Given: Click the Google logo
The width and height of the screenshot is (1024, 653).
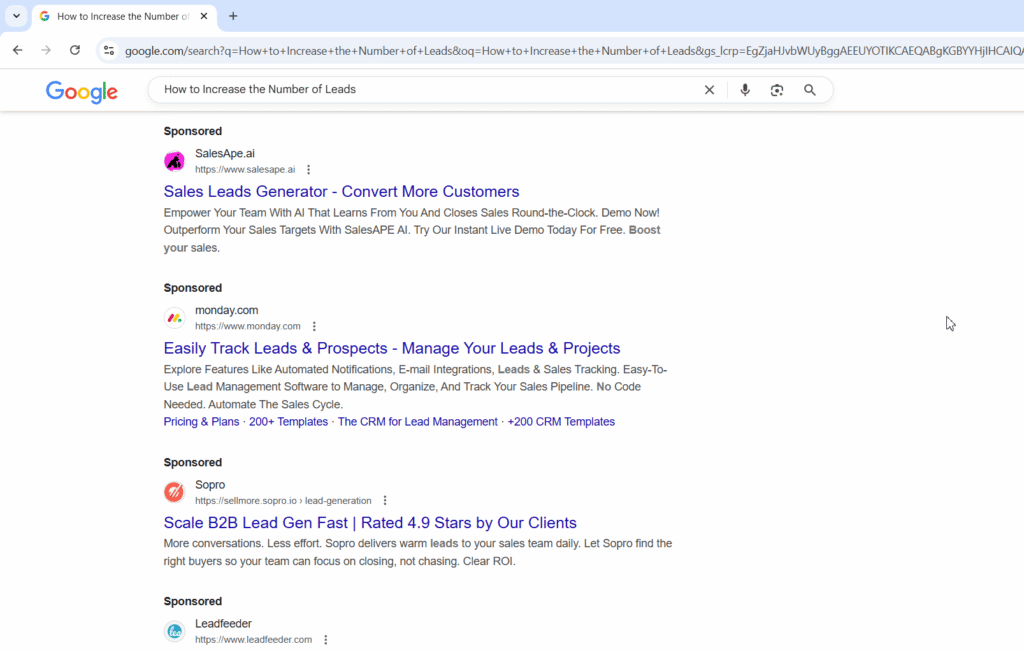Looking at the screenshot, I should coord(82,91).
